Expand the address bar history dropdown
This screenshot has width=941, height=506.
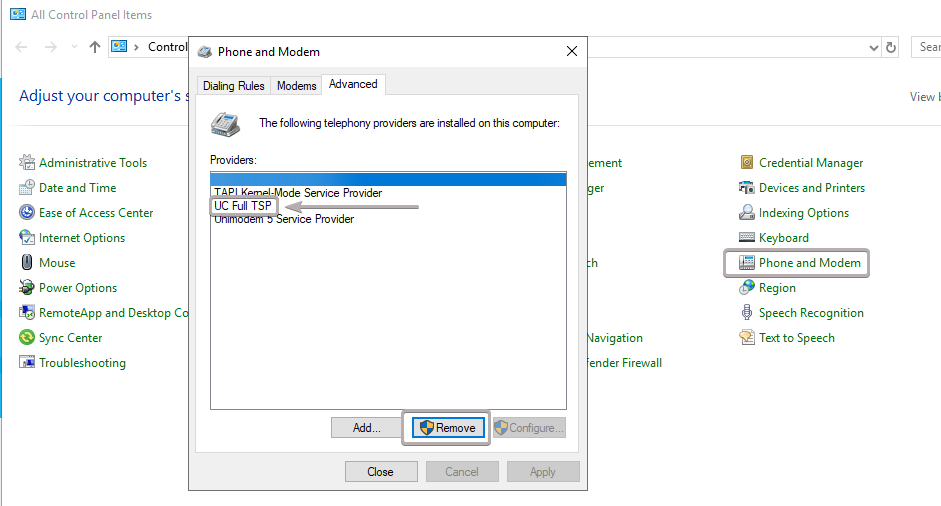874,47
